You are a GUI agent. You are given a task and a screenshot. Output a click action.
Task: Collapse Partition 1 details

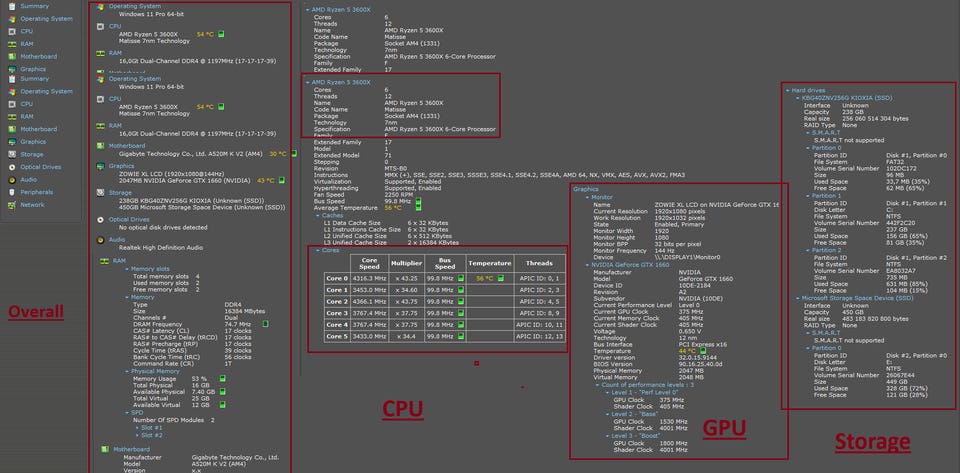pos(808,196)
